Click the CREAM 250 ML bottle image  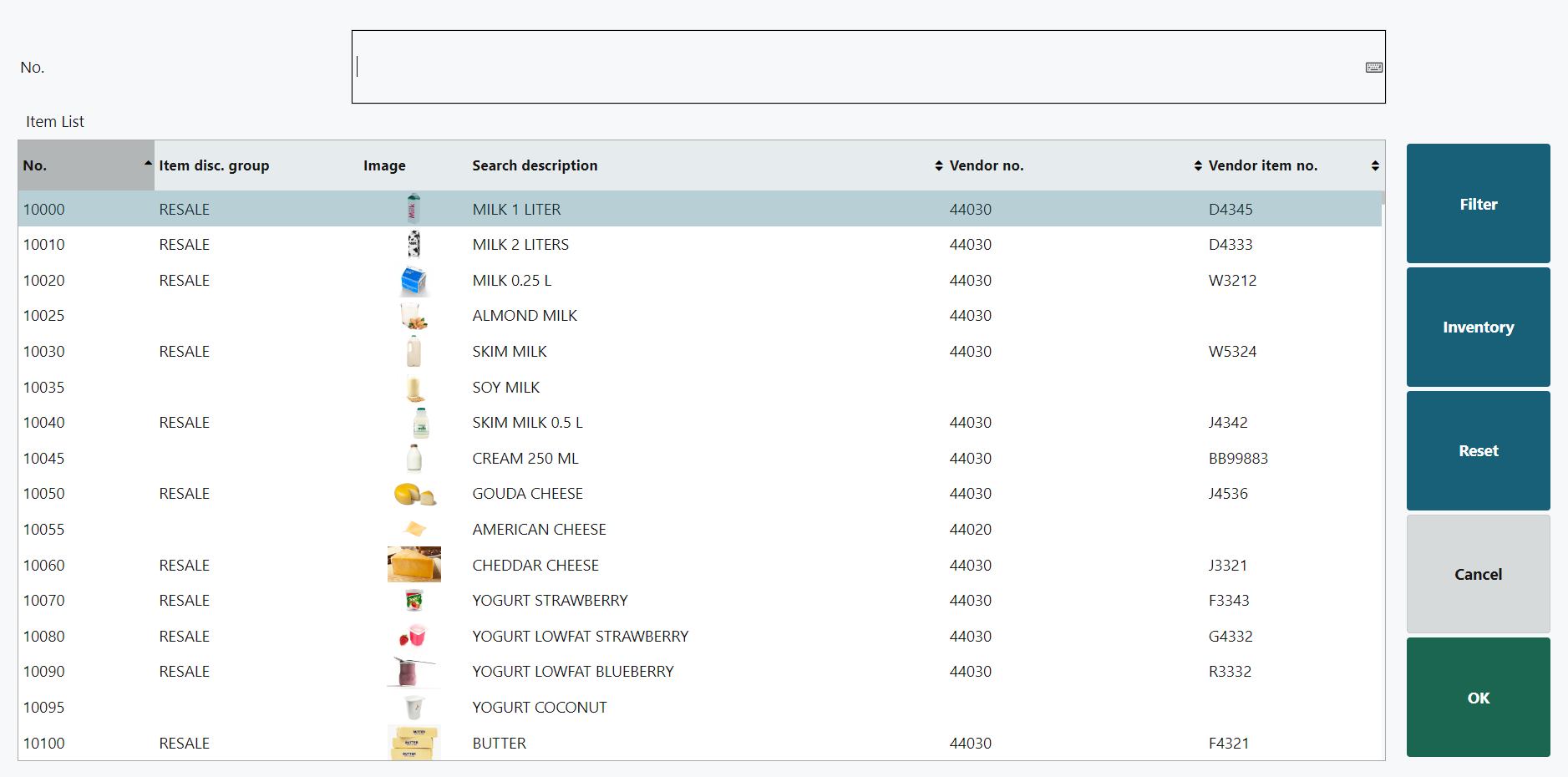click(x=414, y=459)
